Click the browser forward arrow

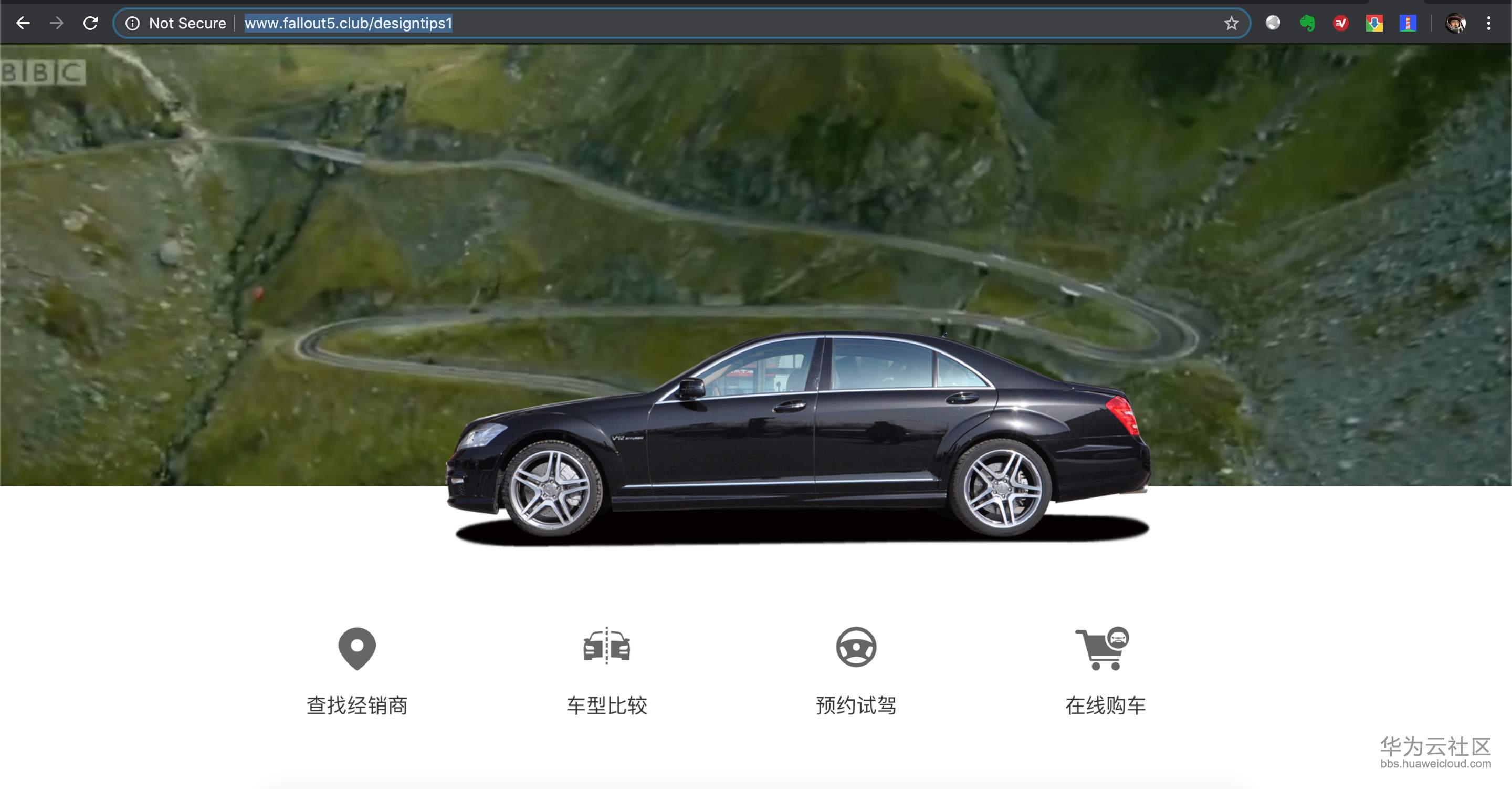56,24
